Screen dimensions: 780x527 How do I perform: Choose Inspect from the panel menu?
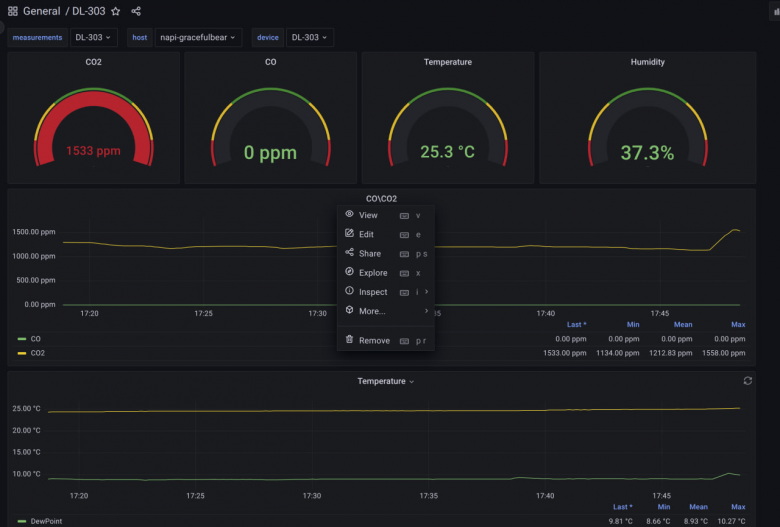click(x=386, y=292)
